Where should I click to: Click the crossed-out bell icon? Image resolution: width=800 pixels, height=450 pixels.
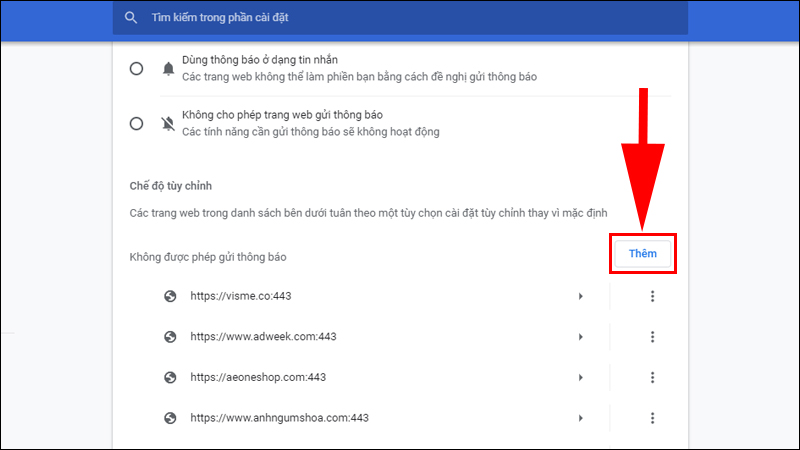(167, 123)
